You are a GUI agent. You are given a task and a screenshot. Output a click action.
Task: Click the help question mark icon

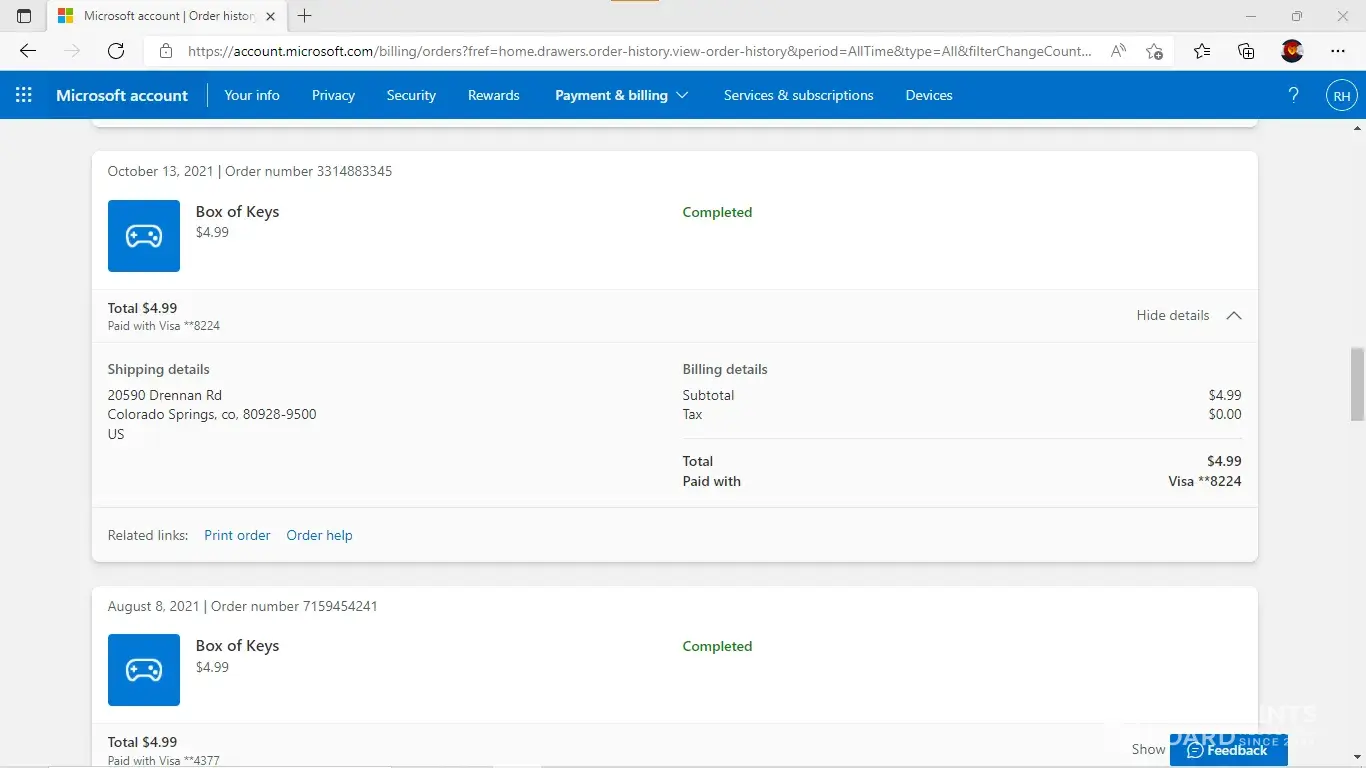click(x=1293, y=95)
